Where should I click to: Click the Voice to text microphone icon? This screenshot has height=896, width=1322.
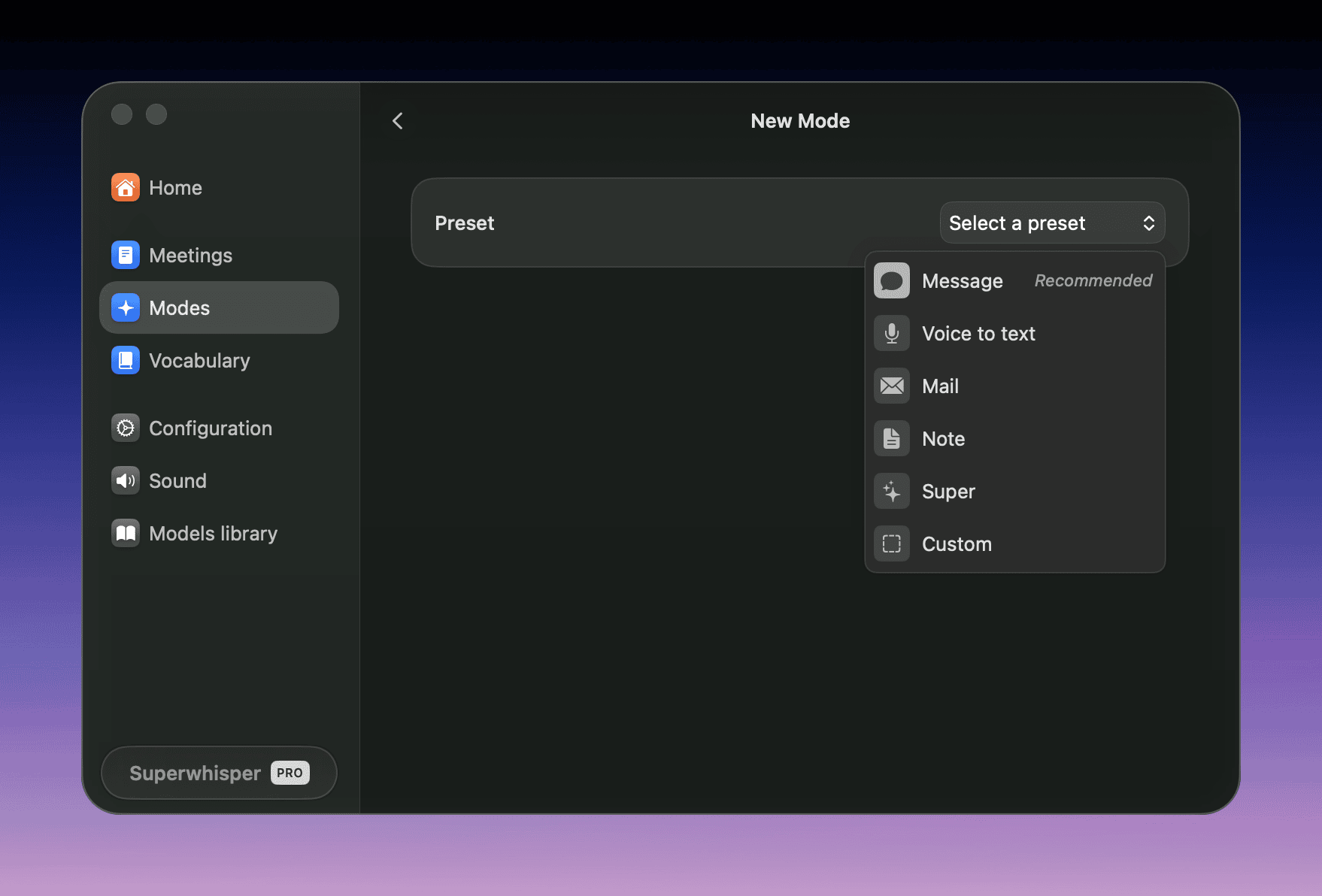(892, 333)
